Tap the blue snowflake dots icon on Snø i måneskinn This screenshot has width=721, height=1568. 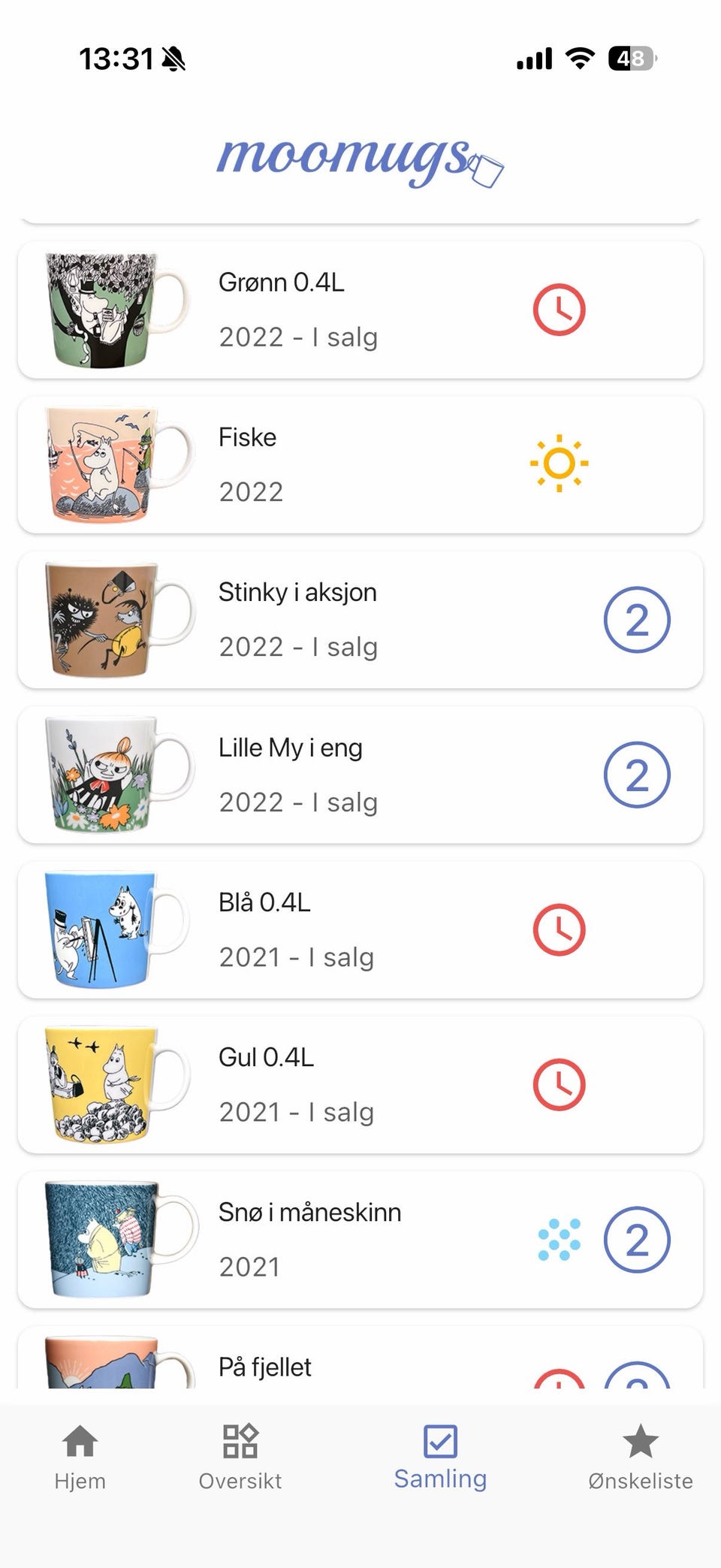pyautogui.click(x=559, y=1240)
